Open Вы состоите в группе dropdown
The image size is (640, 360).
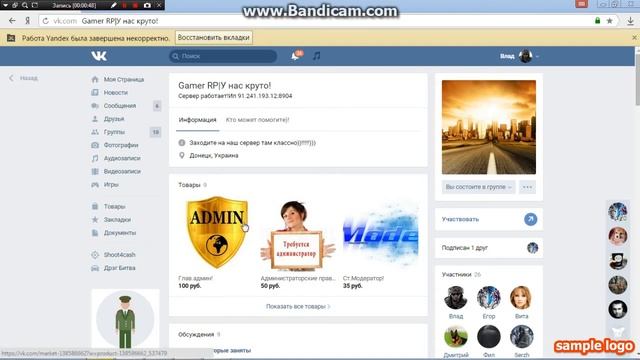pyautogui.click(x=478, y=187)
